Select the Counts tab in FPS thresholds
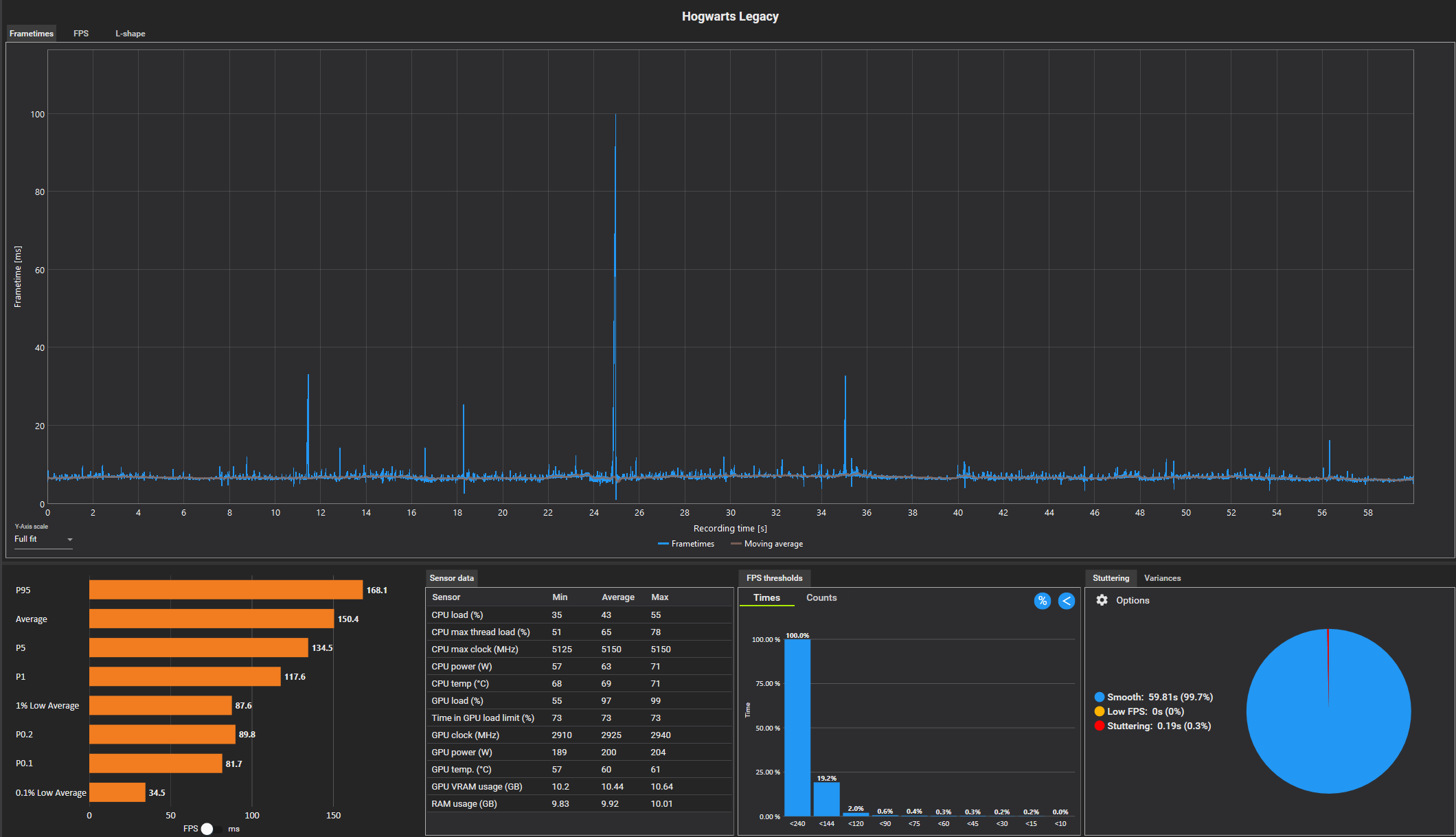 [821, 598]
